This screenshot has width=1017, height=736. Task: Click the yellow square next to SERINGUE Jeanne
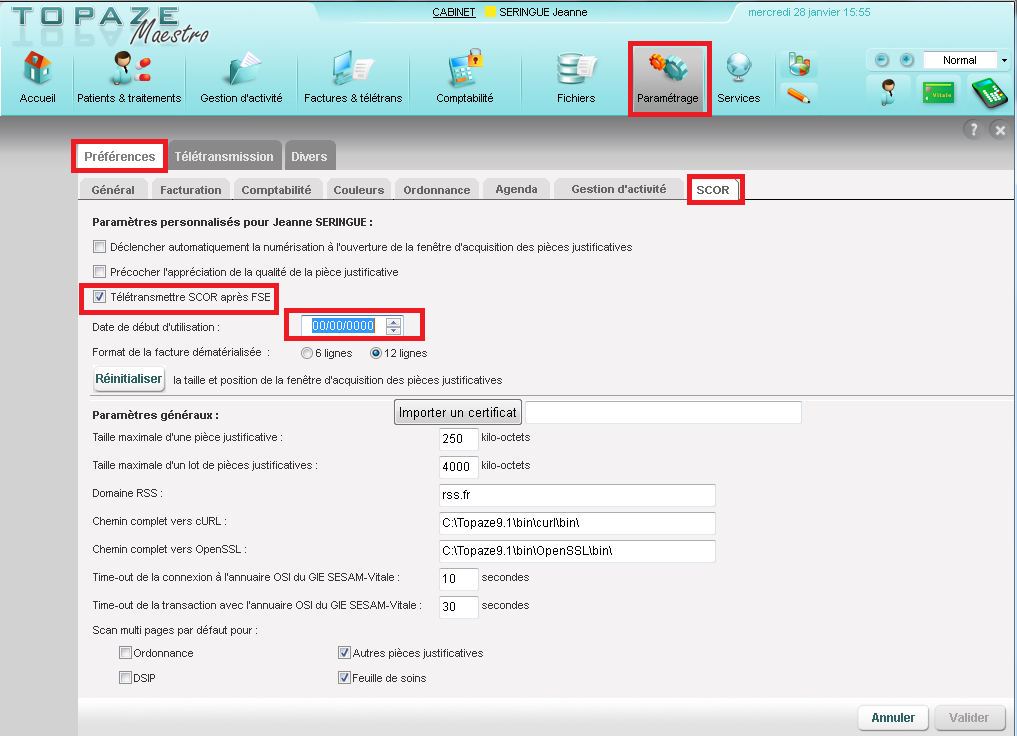(x=490, y=12)
